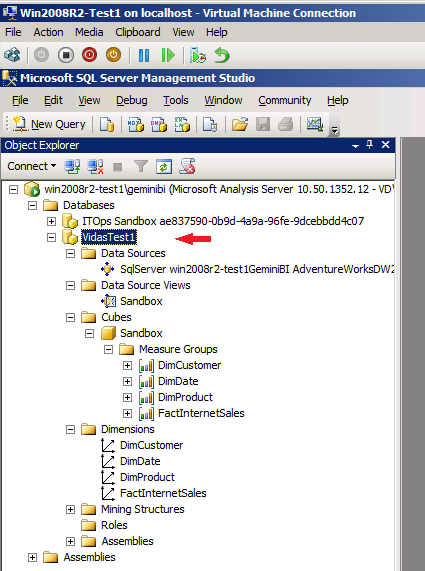The image size is (425, 571).
Task: Click the VM Snapshot icon
Action: coord(198,55)
